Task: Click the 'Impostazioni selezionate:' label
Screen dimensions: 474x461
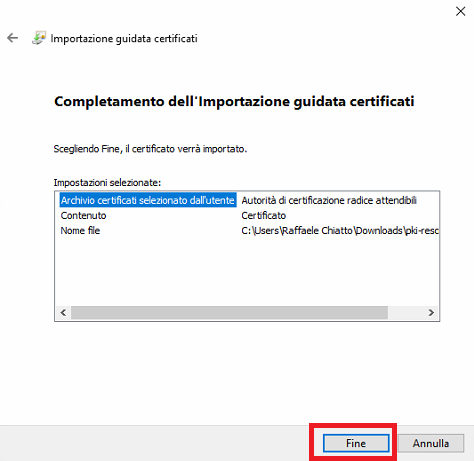Action: coord(107,183)
